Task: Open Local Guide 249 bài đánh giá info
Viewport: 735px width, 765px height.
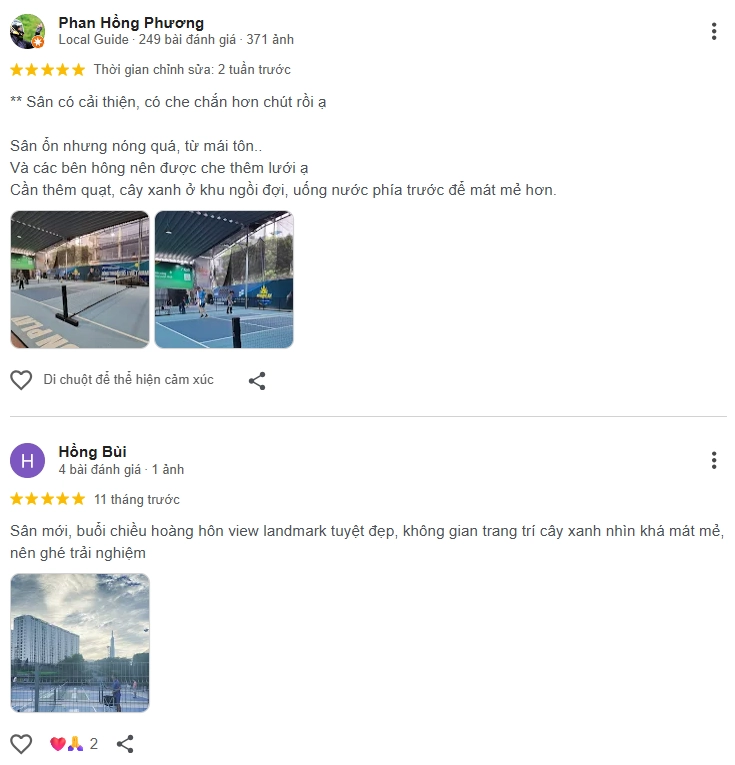Action: pyautogui.click(x=176, y=40)
